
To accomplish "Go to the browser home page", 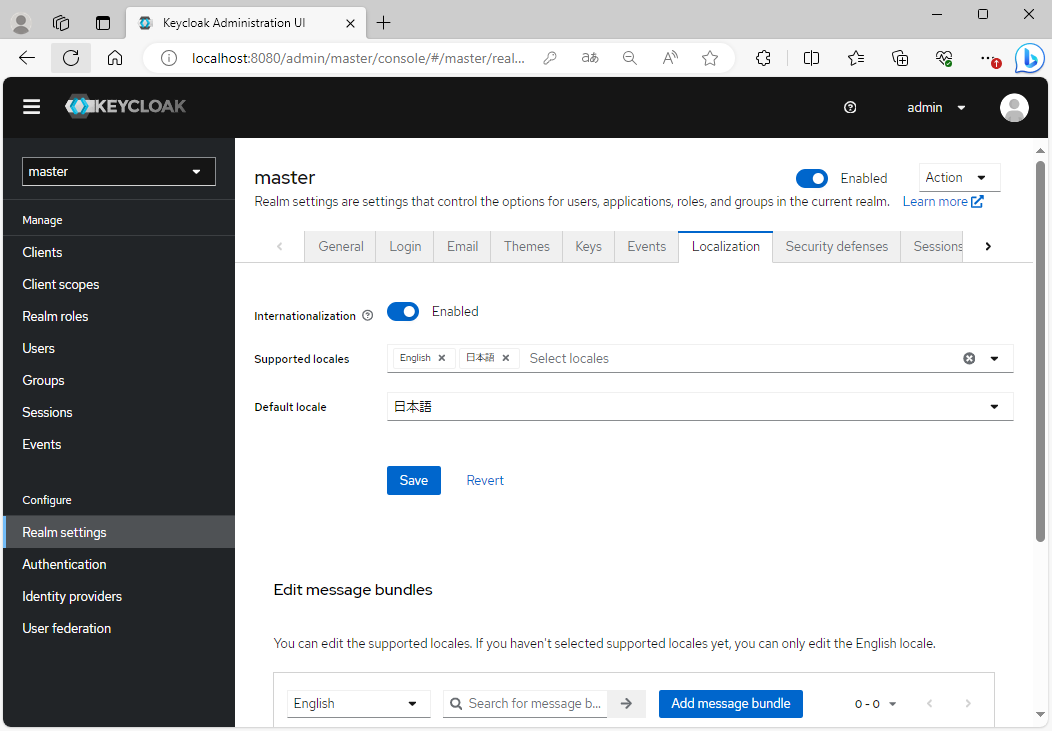I will click(115, 58).
